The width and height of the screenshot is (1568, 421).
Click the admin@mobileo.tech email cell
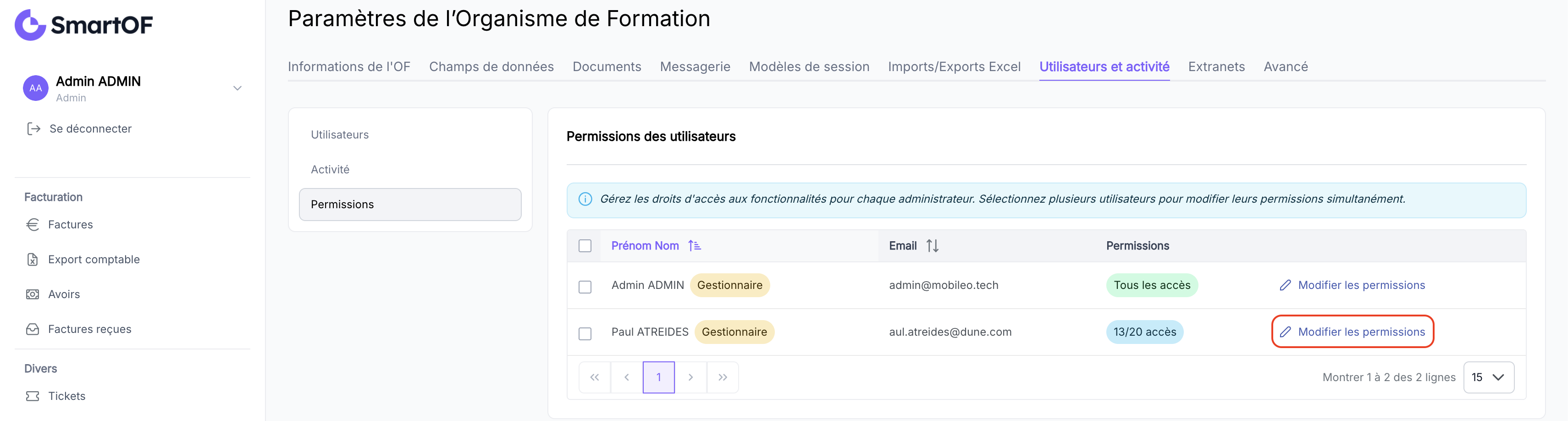944,285
